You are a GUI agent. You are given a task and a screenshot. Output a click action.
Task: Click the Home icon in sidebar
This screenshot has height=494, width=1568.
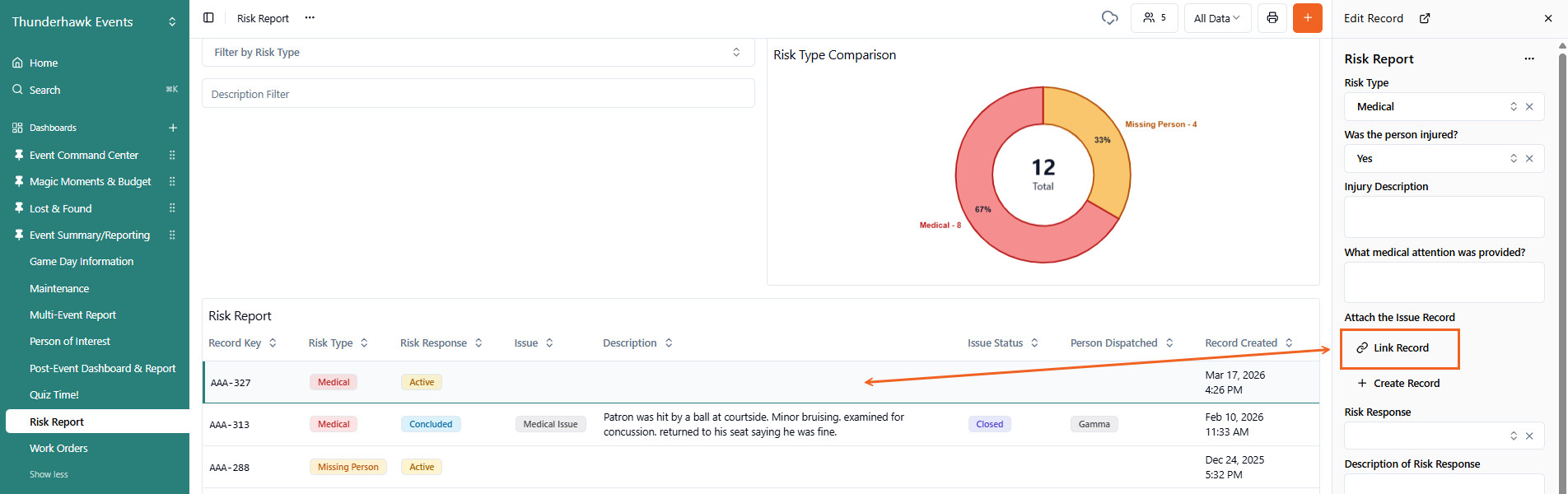[x=17, y=63]
